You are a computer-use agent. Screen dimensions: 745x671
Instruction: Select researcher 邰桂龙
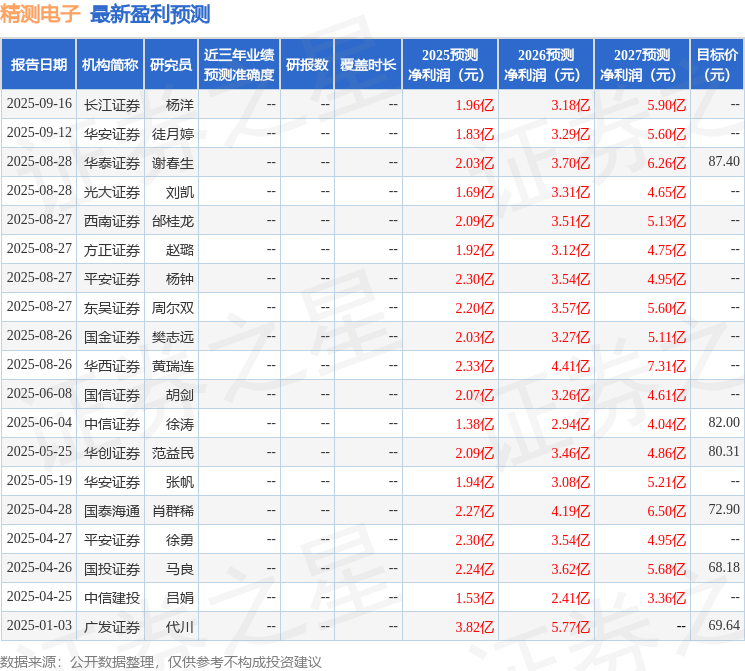(173, 221)
